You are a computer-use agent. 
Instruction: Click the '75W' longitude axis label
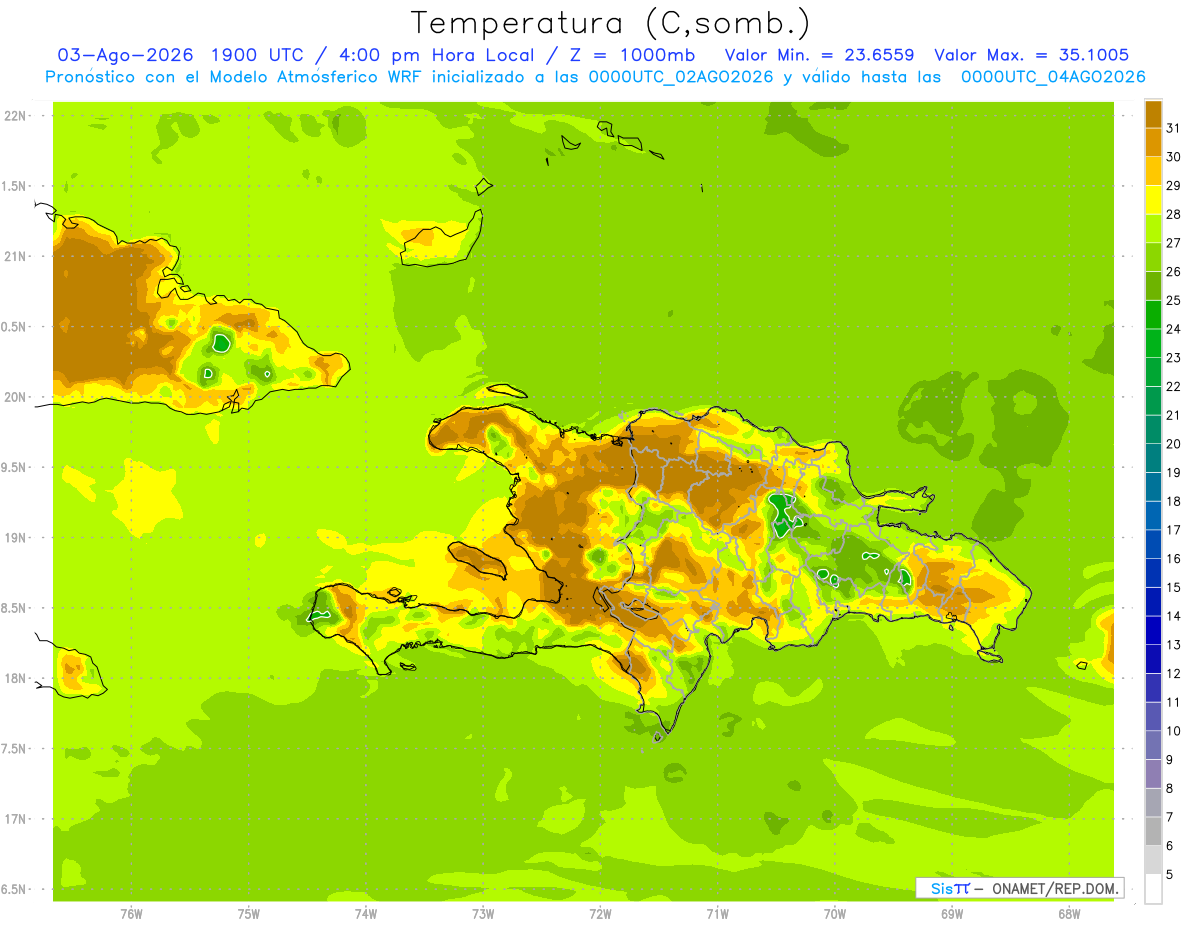[x=249, y=914]
